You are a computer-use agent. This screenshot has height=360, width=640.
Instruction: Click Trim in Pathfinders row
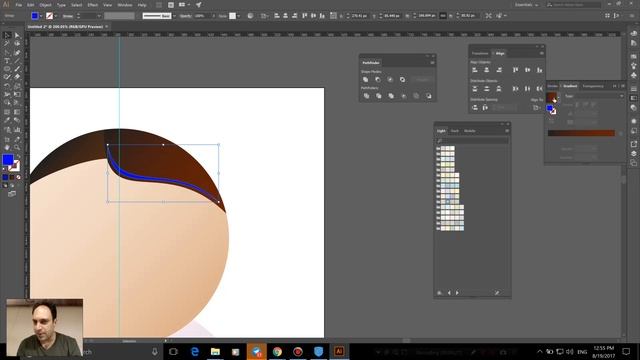click(x=379, y=96)
